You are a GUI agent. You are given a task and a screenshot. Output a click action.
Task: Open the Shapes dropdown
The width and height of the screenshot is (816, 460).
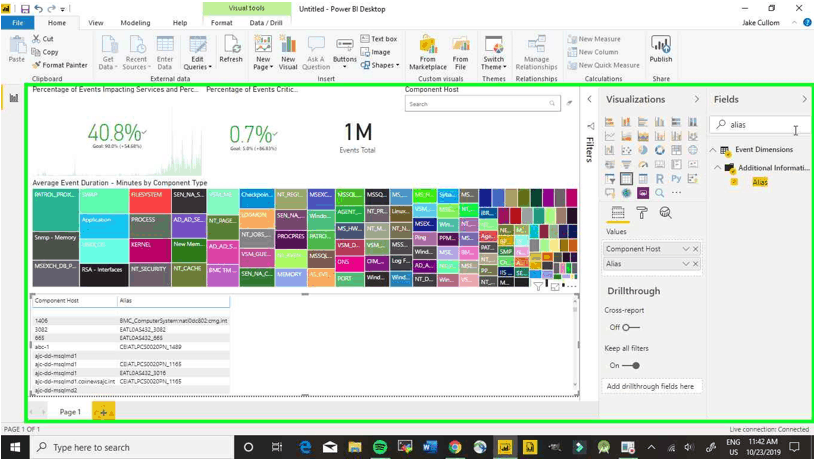[380, 65]
